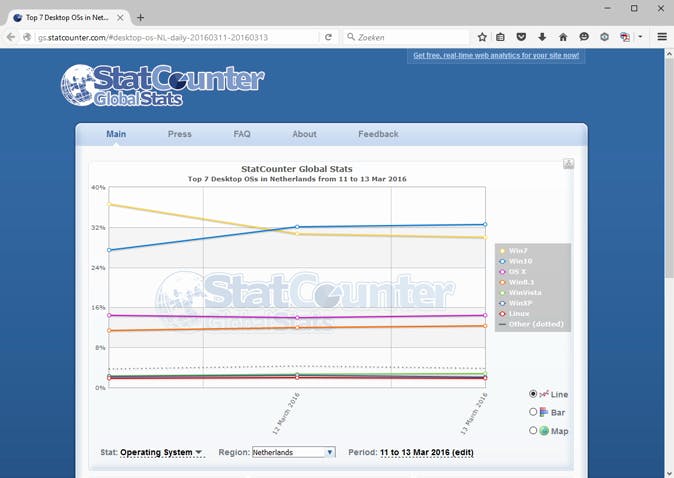Toggle Win10 series in the legend
The height and width of the screenshot is (478, 674).
click(516, 261)
